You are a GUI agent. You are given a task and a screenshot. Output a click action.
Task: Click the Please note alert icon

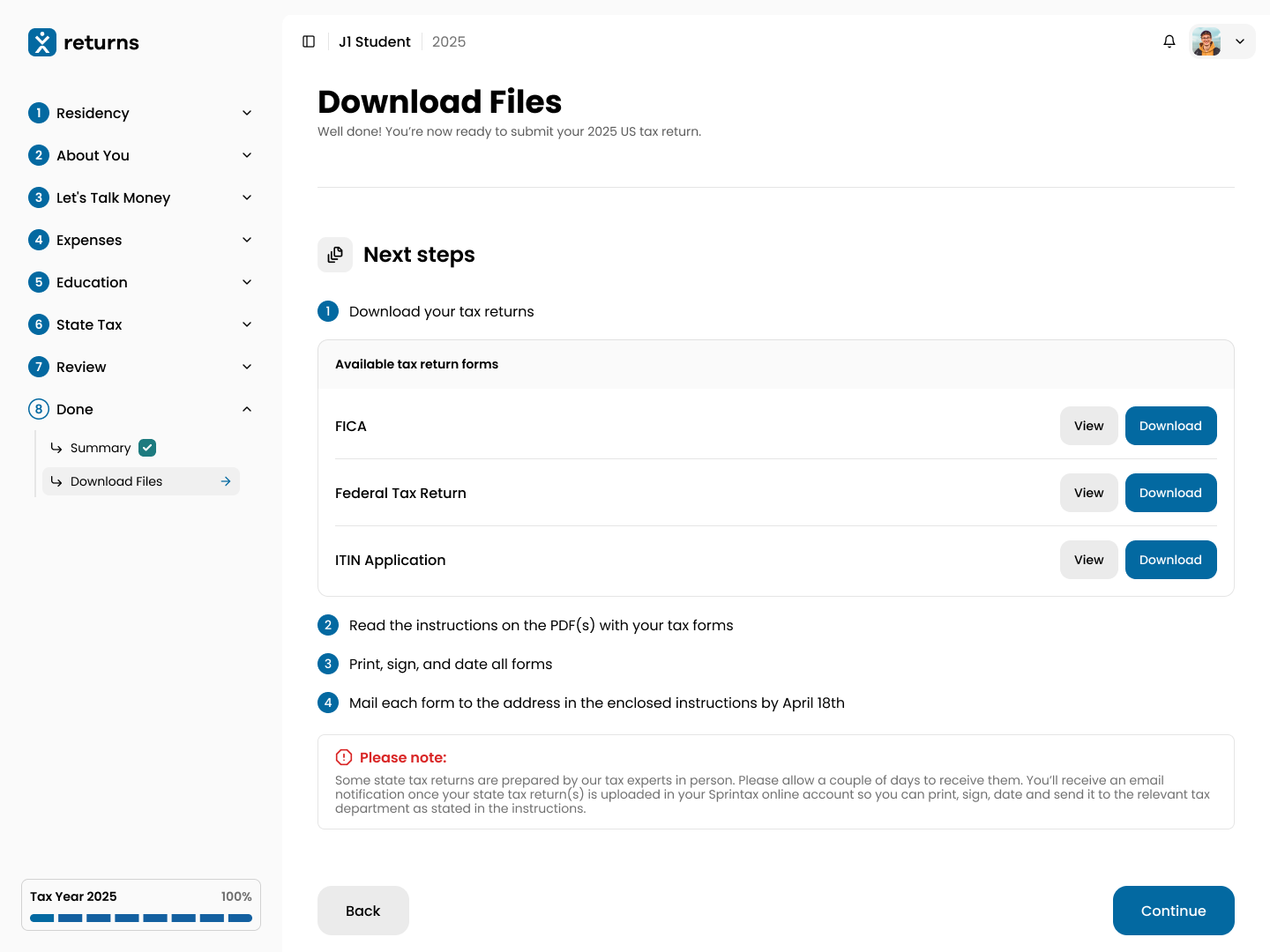click(x=344, y=757)
